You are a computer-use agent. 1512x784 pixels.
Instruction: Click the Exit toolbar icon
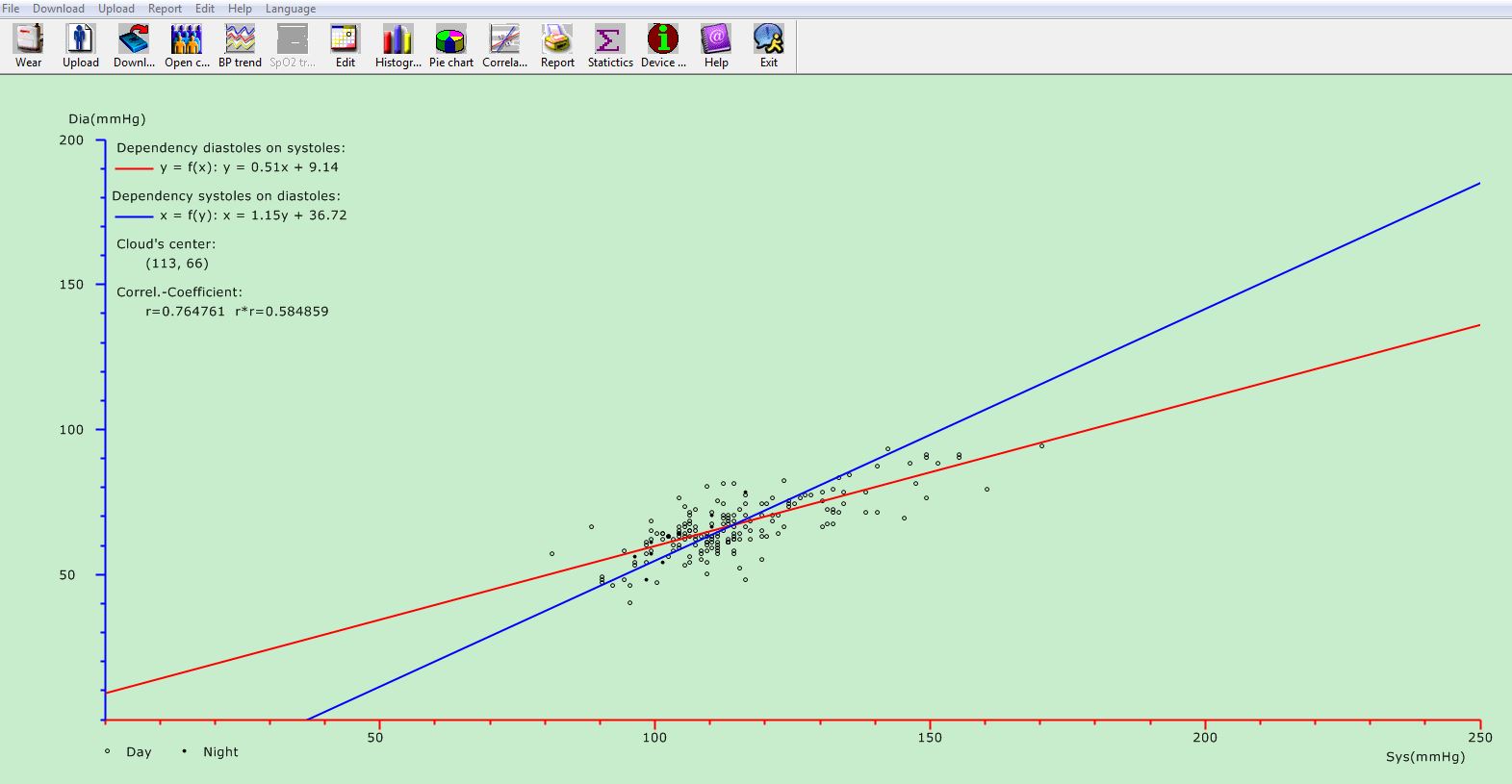768,40
